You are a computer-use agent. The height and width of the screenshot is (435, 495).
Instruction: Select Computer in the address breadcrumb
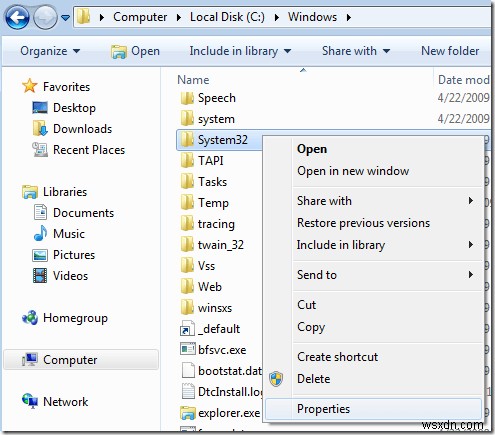click(140, 17)
